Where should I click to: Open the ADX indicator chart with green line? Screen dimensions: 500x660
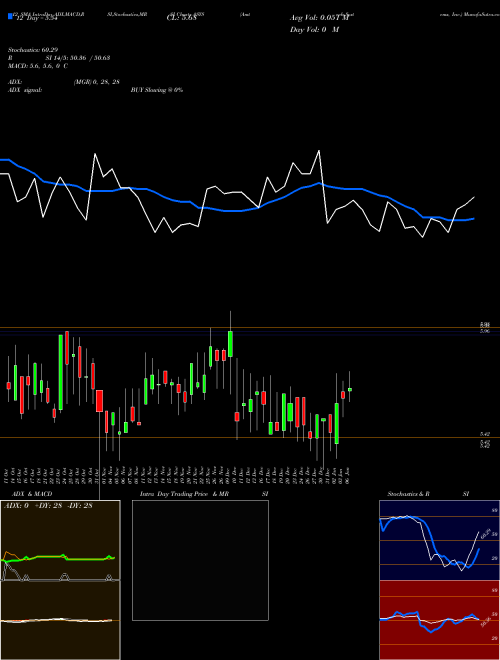pos(60,540)
